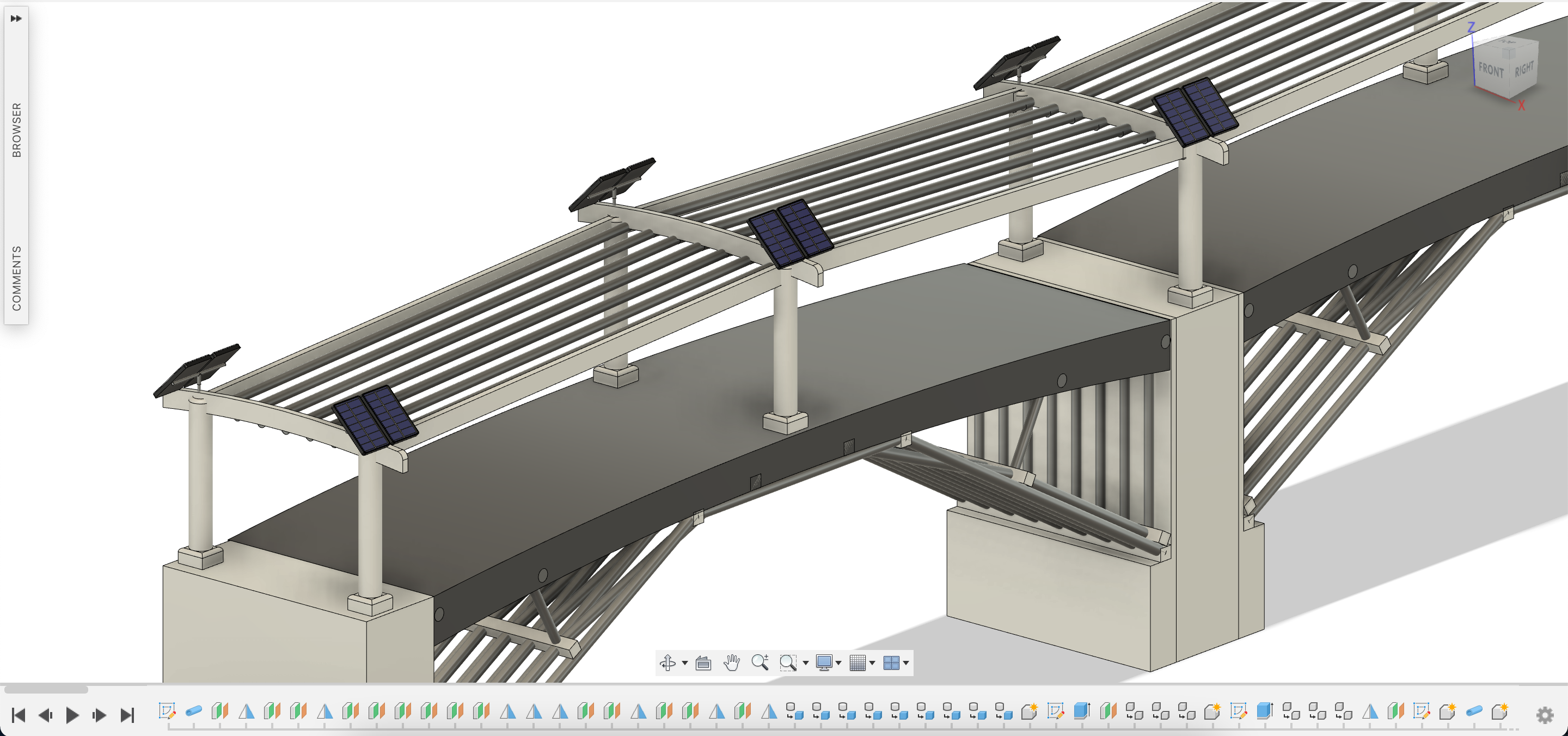Play the design timeline
Viewport: 1568px width, 736px height.
[x=72, y=715]
